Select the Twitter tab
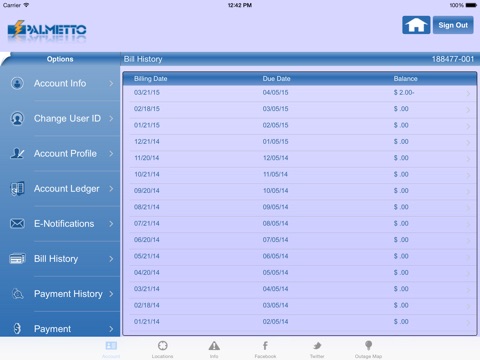This screenshot has height=360, width=480. point(317,349)
